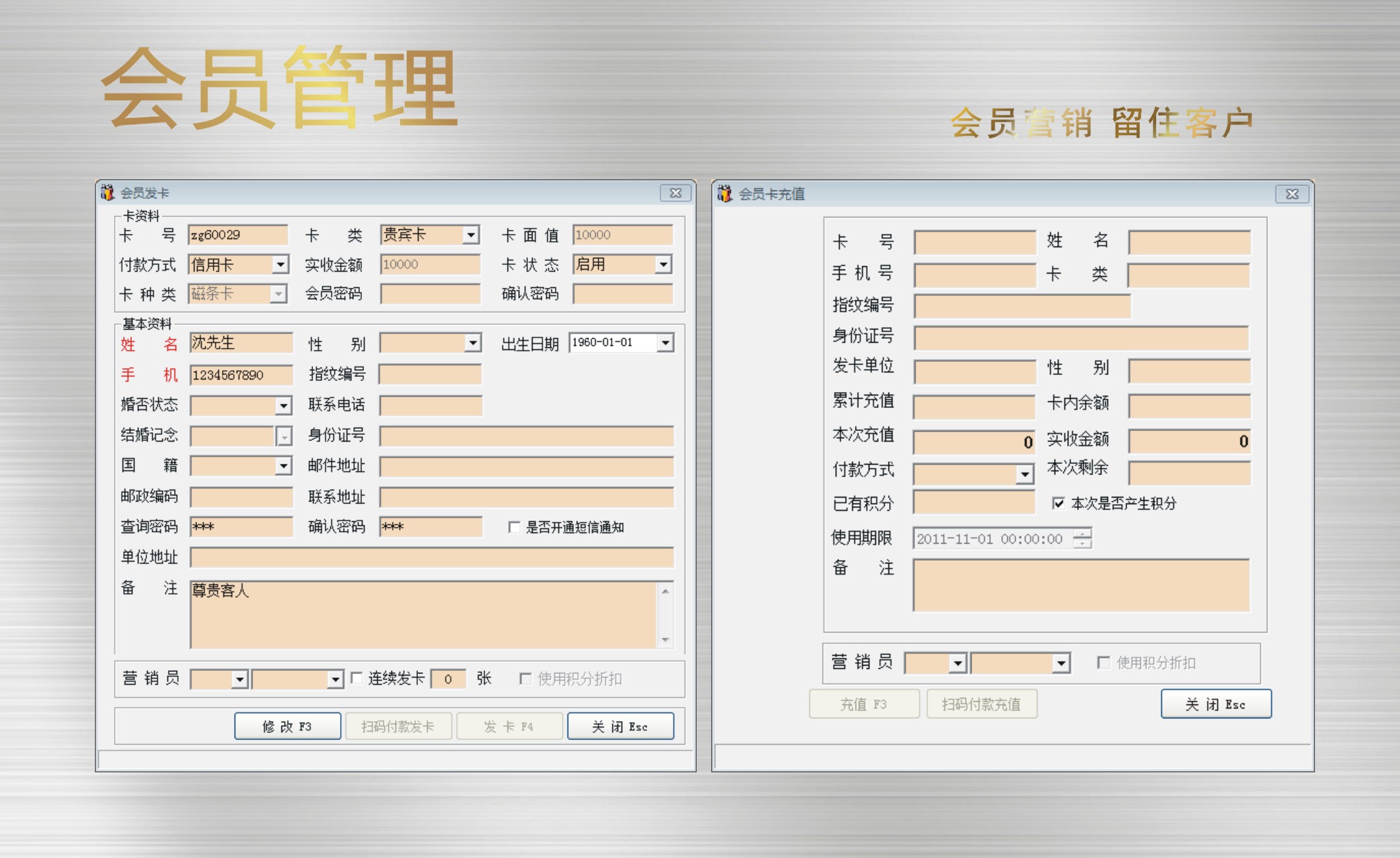Click the 本次充值 amount field
The image size is (1400, 858).
click(x=974, y=442)
